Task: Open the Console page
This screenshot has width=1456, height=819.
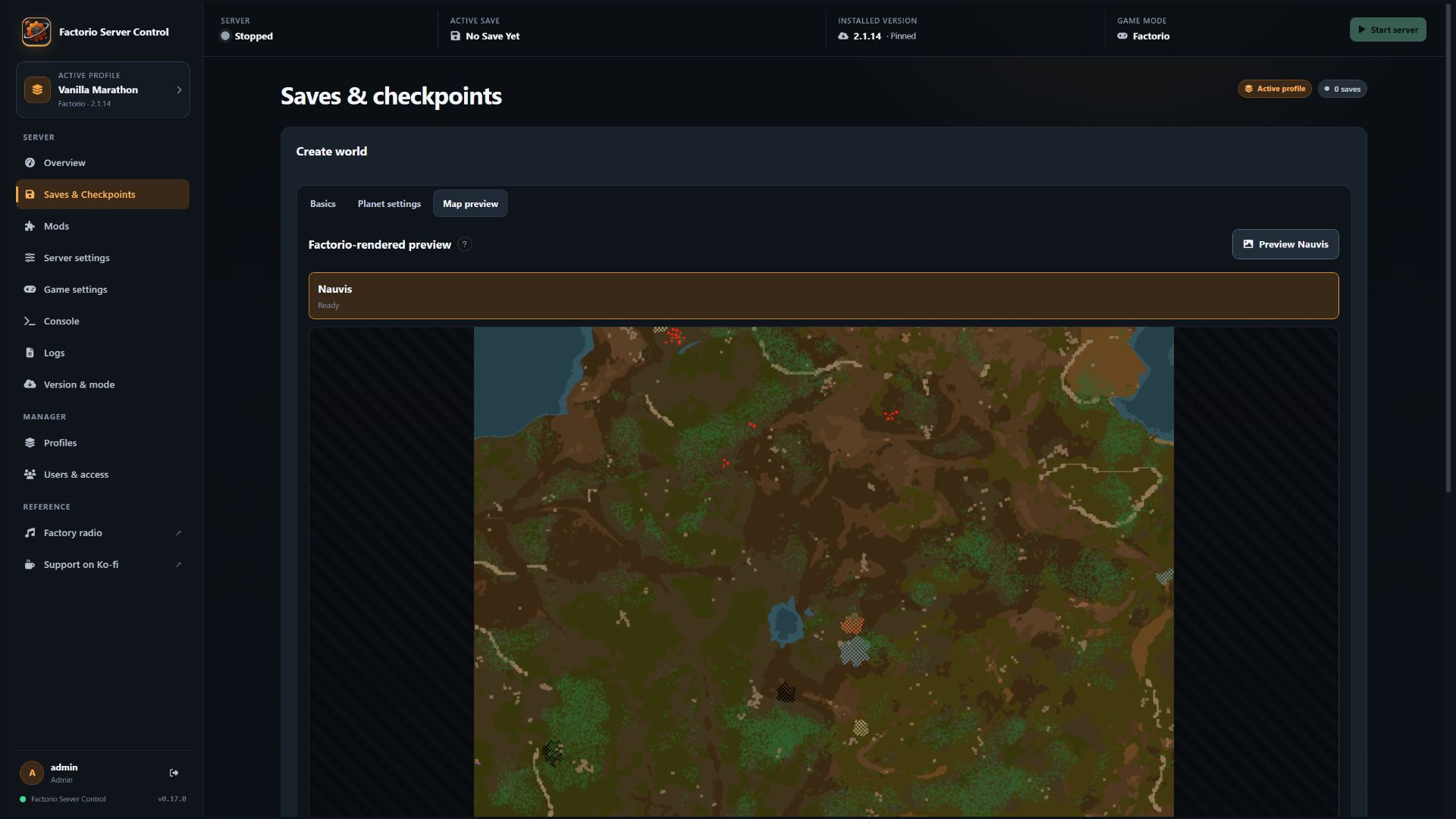Action: 103,321
